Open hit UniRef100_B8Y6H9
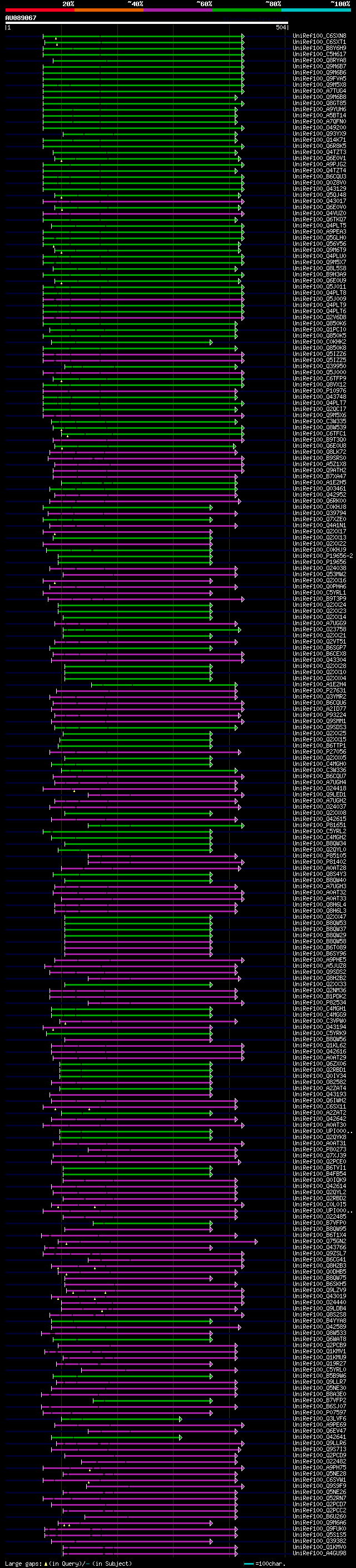Screen dimensions: 356x1568 point(319,48)
